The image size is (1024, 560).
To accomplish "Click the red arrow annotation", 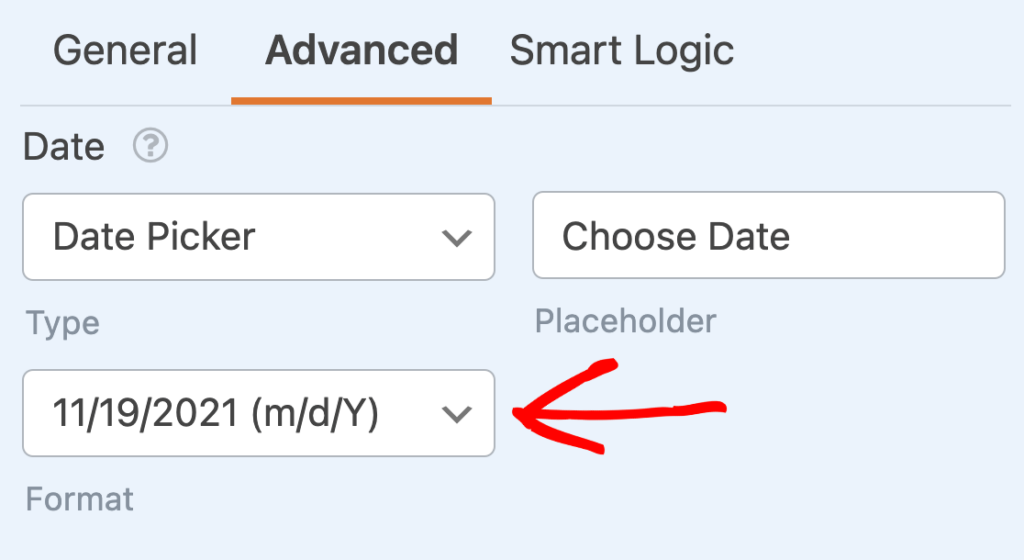I will click(619, 407).
